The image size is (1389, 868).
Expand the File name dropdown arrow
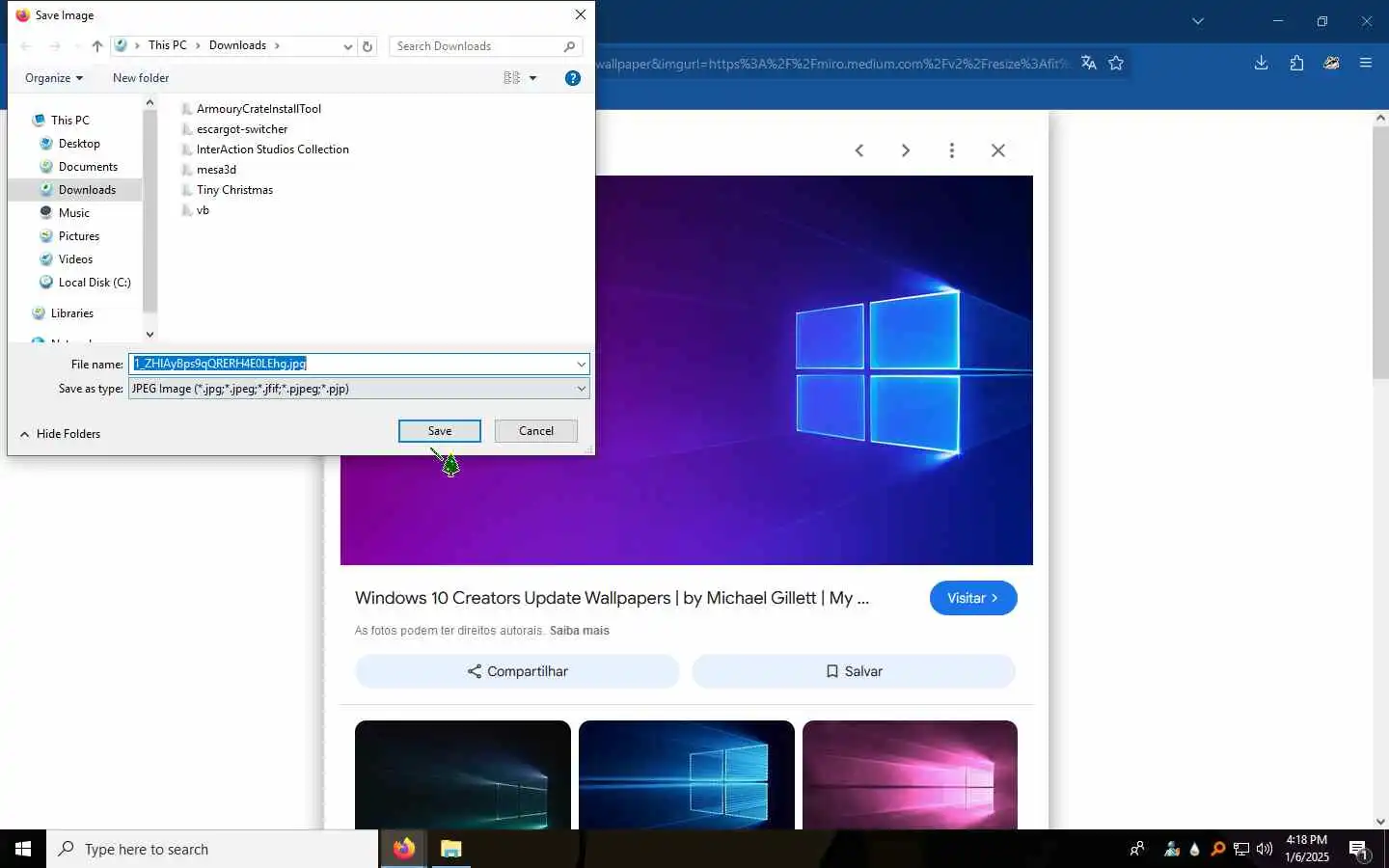point(582,364)
